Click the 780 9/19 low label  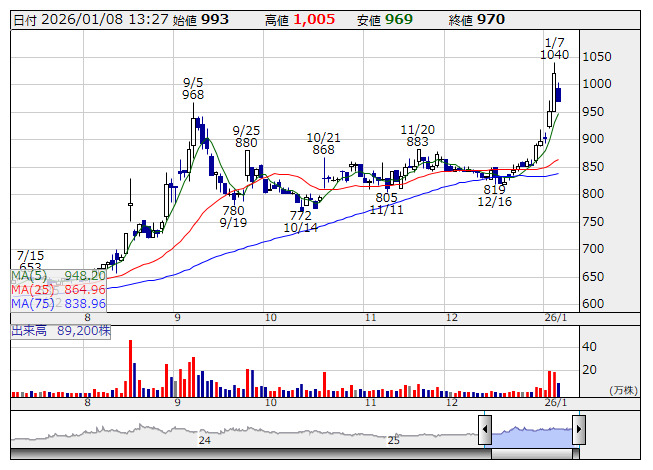(233, 216)
